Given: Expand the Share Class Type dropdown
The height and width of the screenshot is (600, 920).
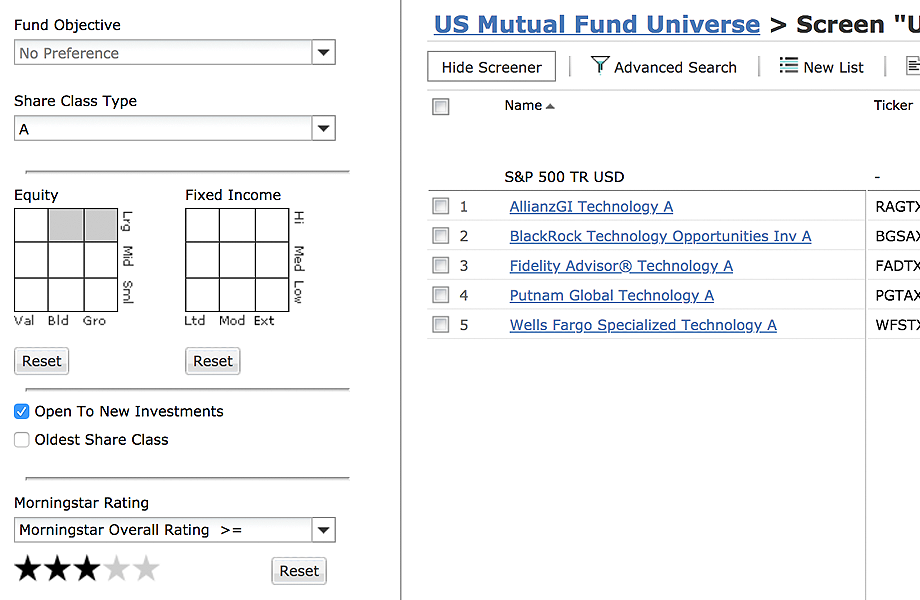Looking at the screenshot, I should point(323,129).
